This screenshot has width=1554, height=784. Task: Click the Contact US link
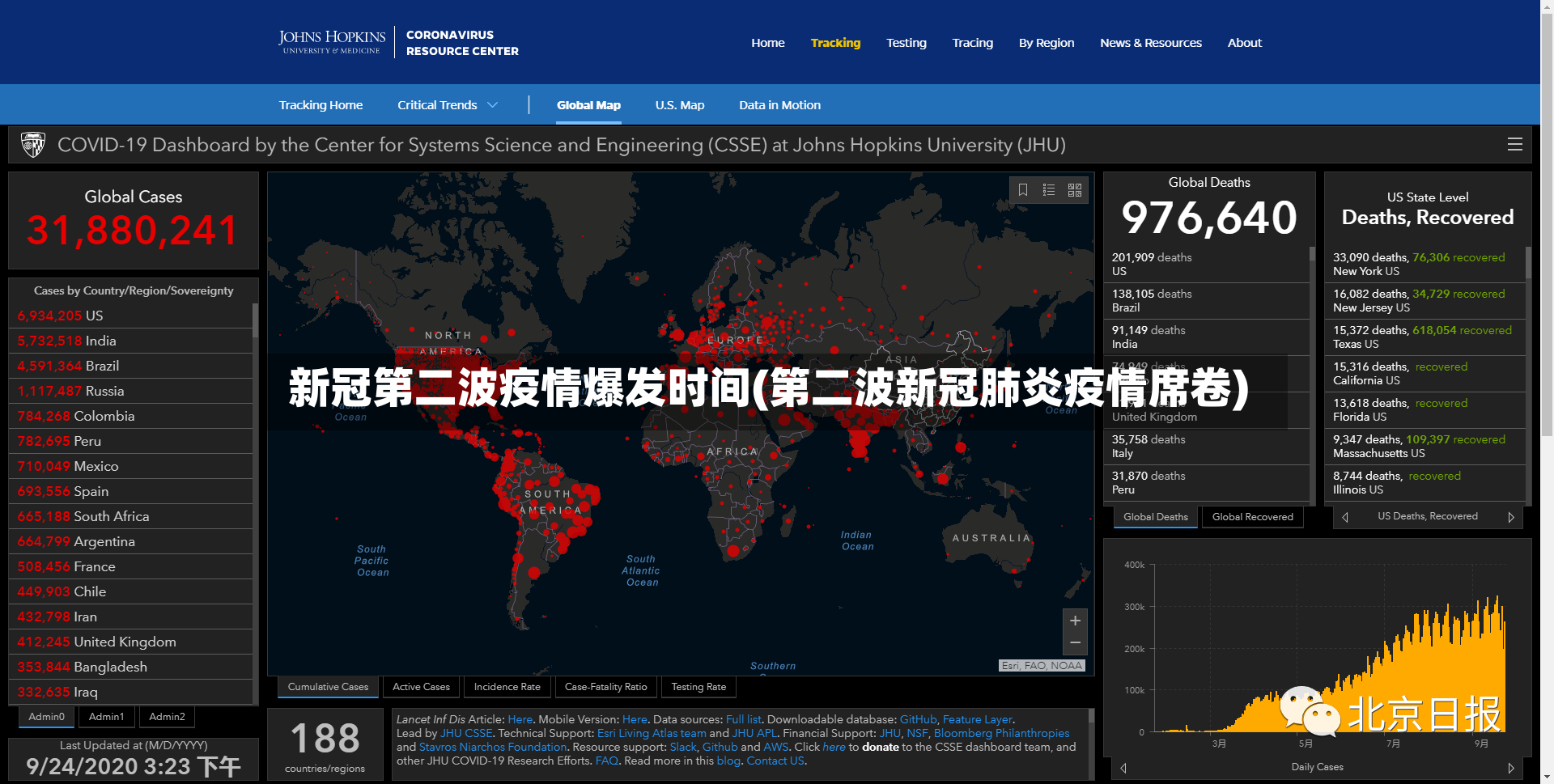(775, 761)
